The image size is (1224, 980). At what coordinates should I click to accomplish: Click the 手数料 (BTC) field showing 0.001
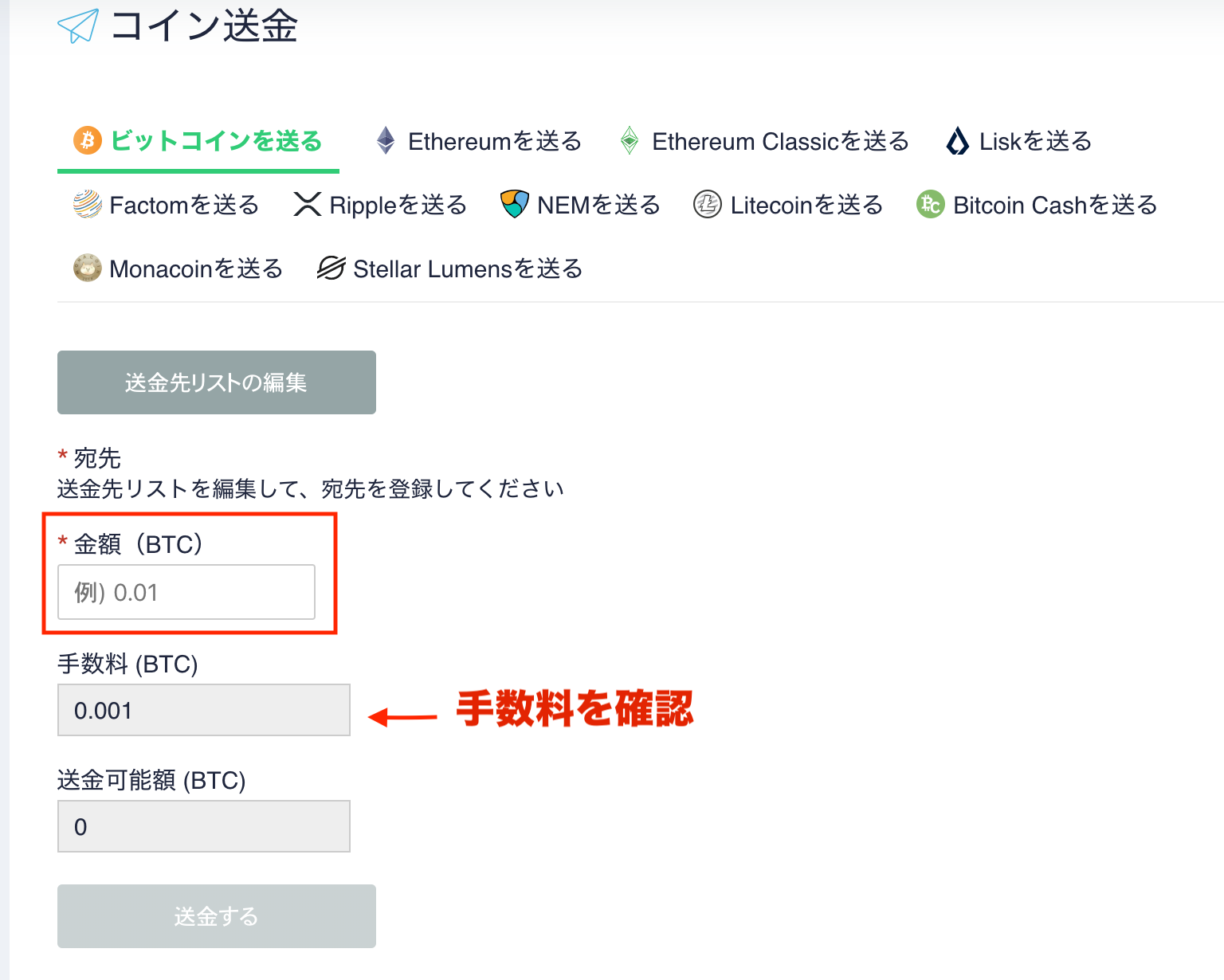click(203, 710)
